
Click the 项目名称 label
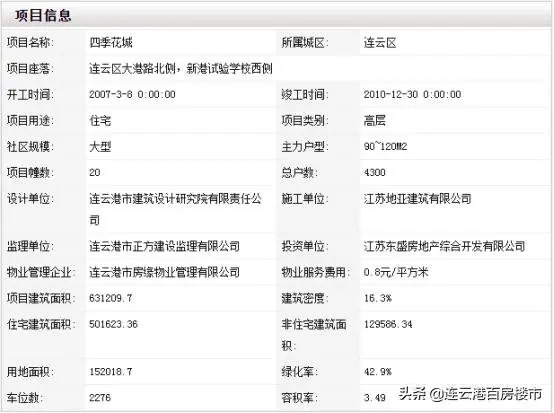click(30, 42)
